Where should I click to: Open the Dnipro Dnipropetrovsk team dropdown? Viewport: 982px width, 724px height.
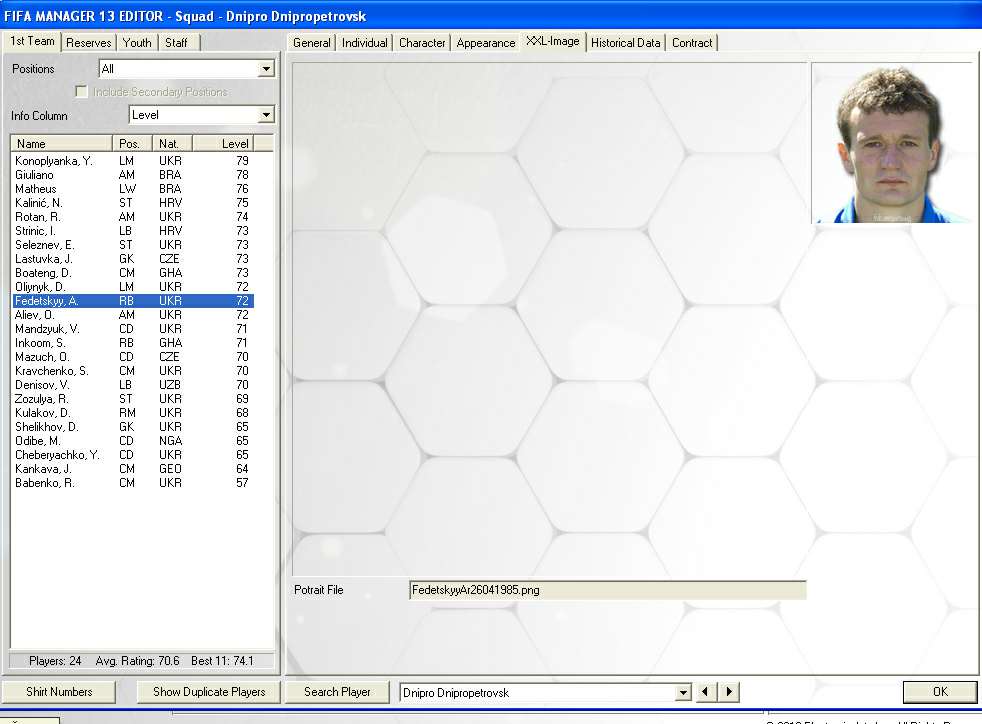(684, 692)
